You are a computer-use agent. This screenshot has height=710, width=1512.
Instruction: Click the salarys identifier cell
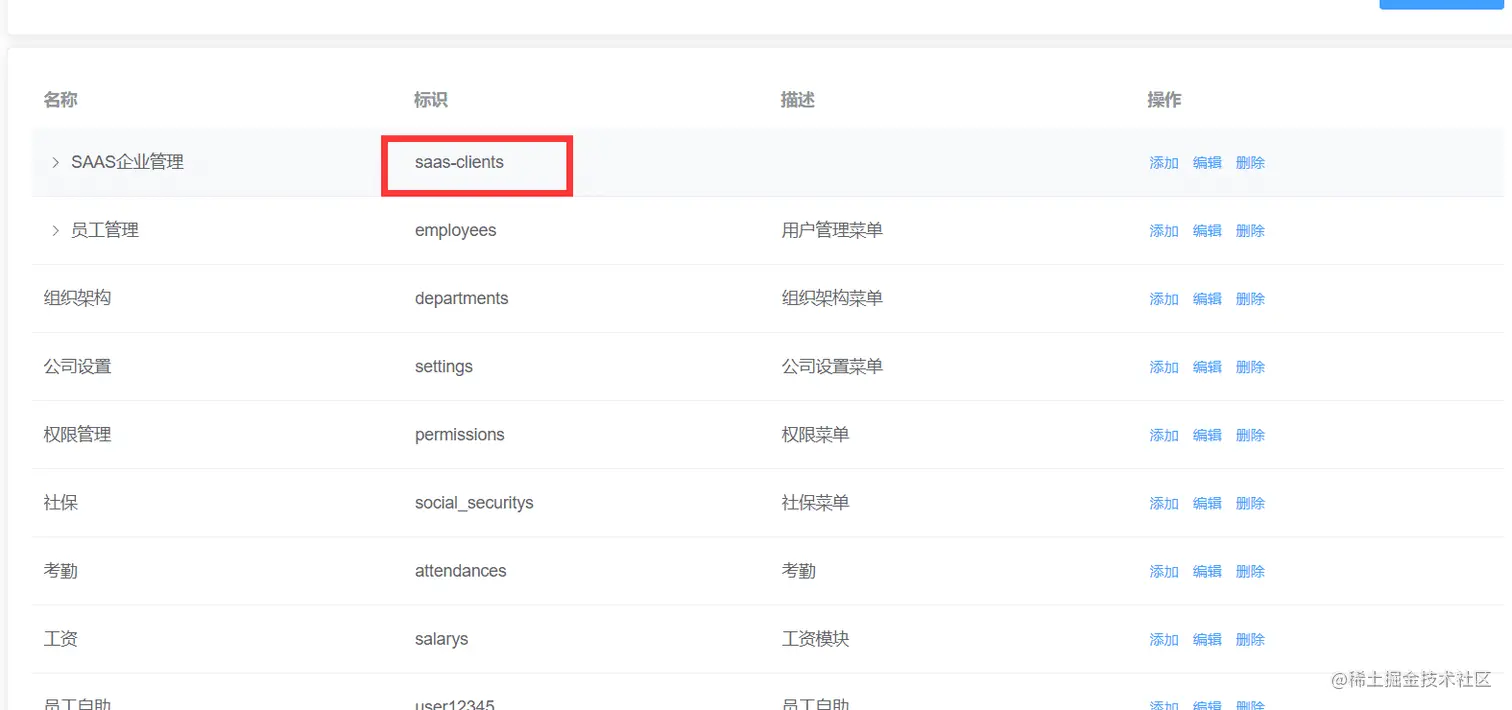(441, 638)
